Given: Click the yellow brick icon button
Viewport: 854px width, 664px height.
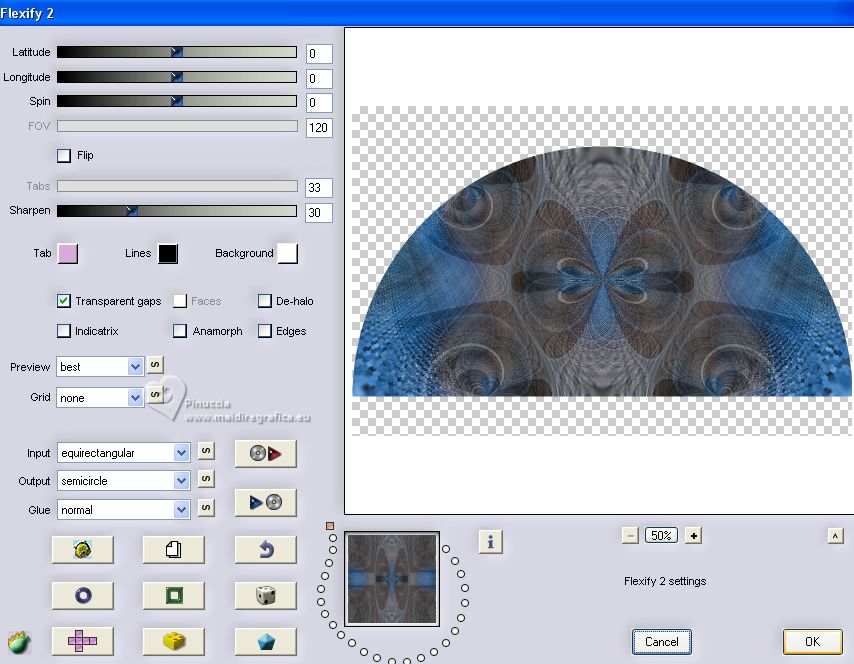Looking at the screenshot, I should pos(174,641).
